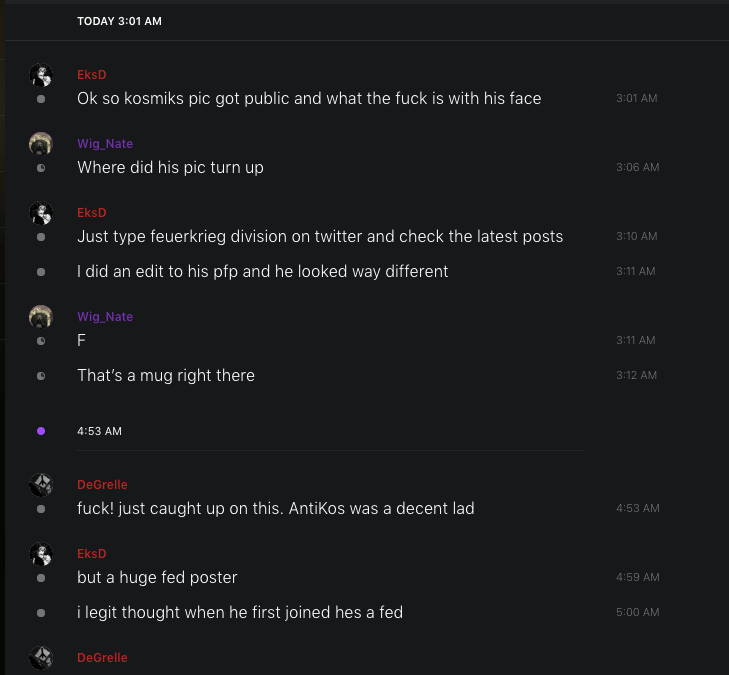Open the Wig_Nate username above 'Where did his pic turn up'
Viewport: 729px width, 675px height.
coord(105,144)
